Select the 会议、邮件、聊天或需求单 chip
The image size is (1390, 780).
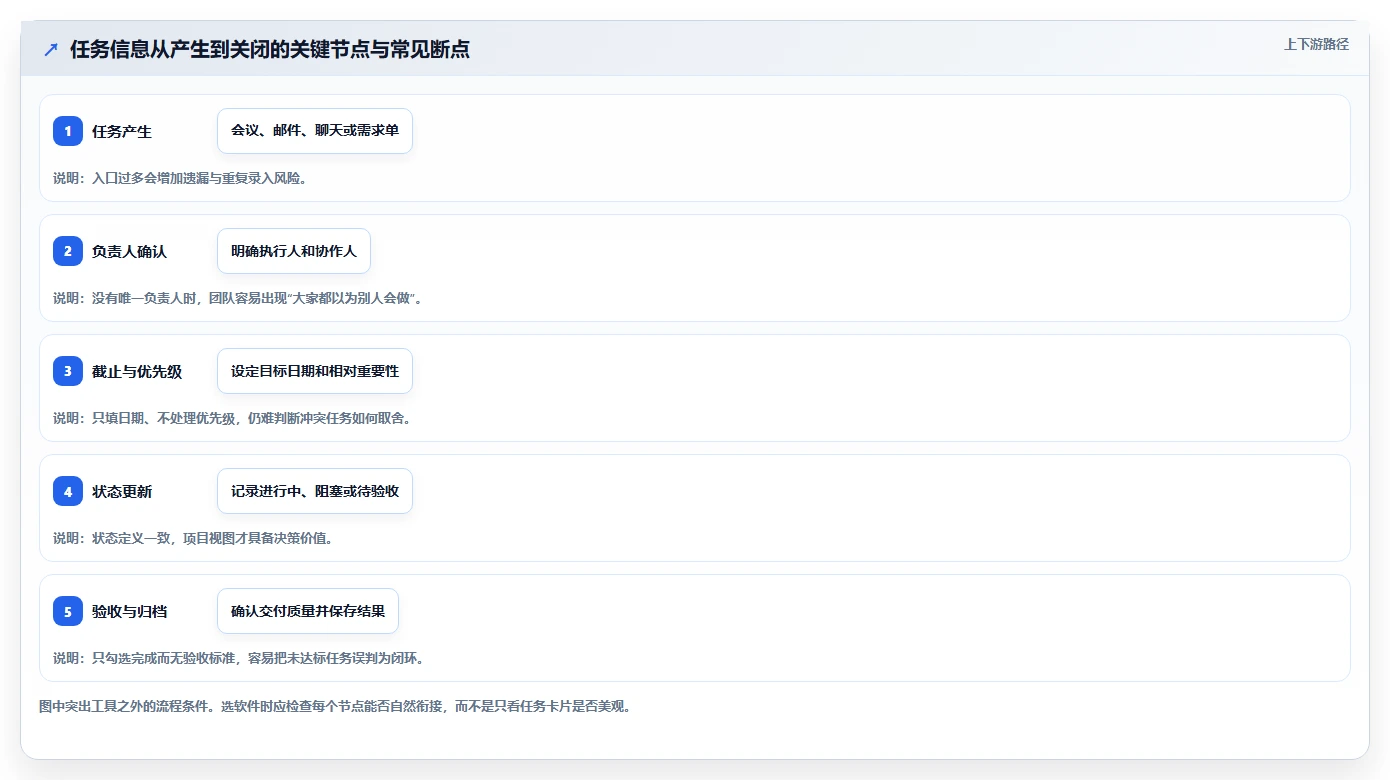click(315, 131)
